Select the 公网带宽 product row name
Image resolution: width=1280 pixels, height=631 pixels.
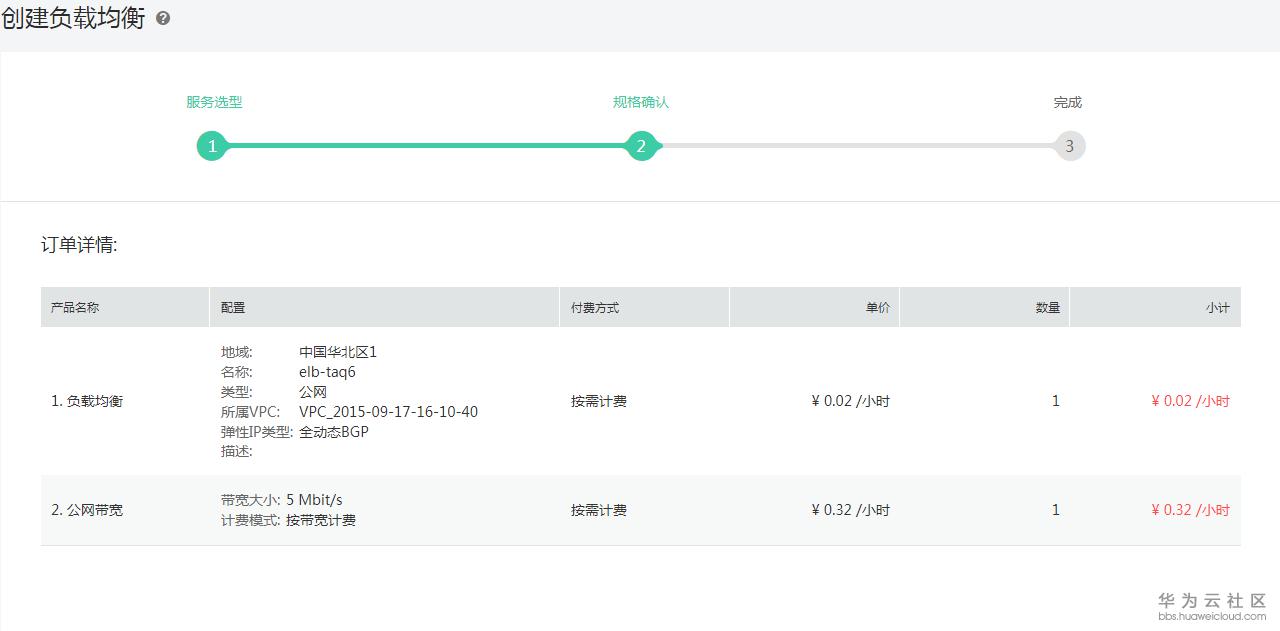(x=87, y=510)
